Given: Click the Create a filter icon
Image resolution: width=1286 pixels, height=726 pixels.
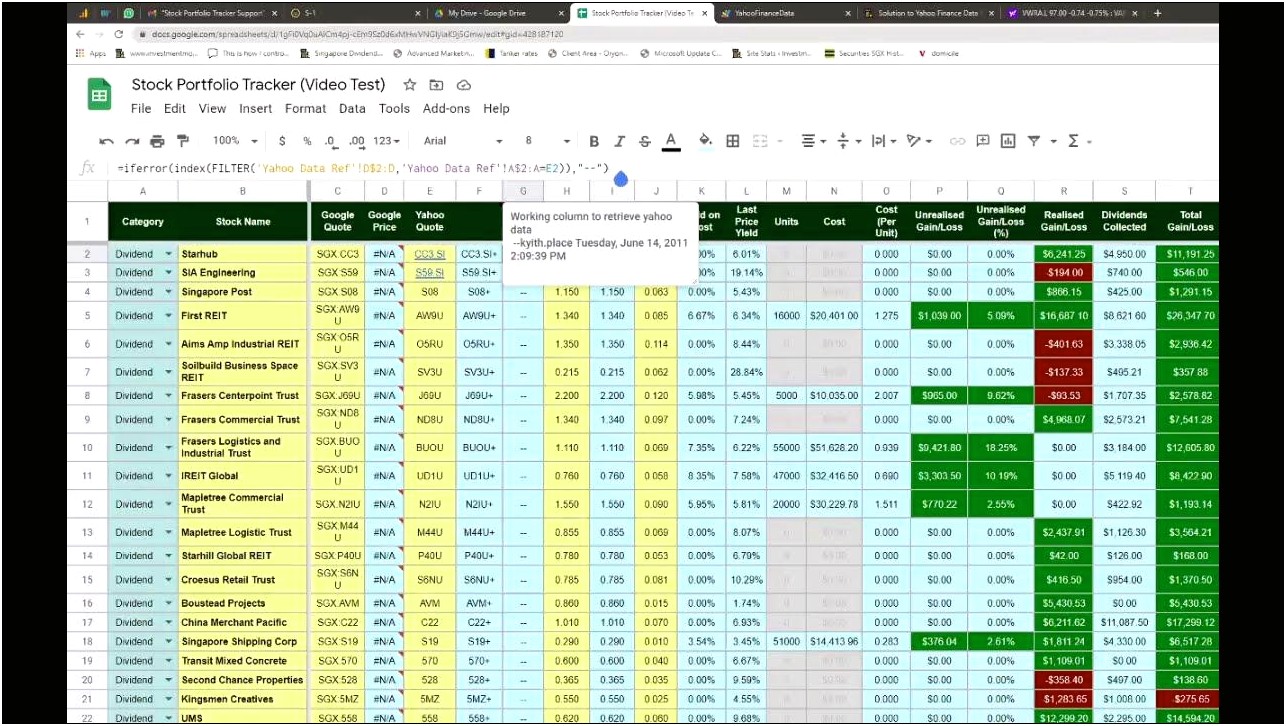Looking at the screenshot, I should click(x=1034, y=141).
